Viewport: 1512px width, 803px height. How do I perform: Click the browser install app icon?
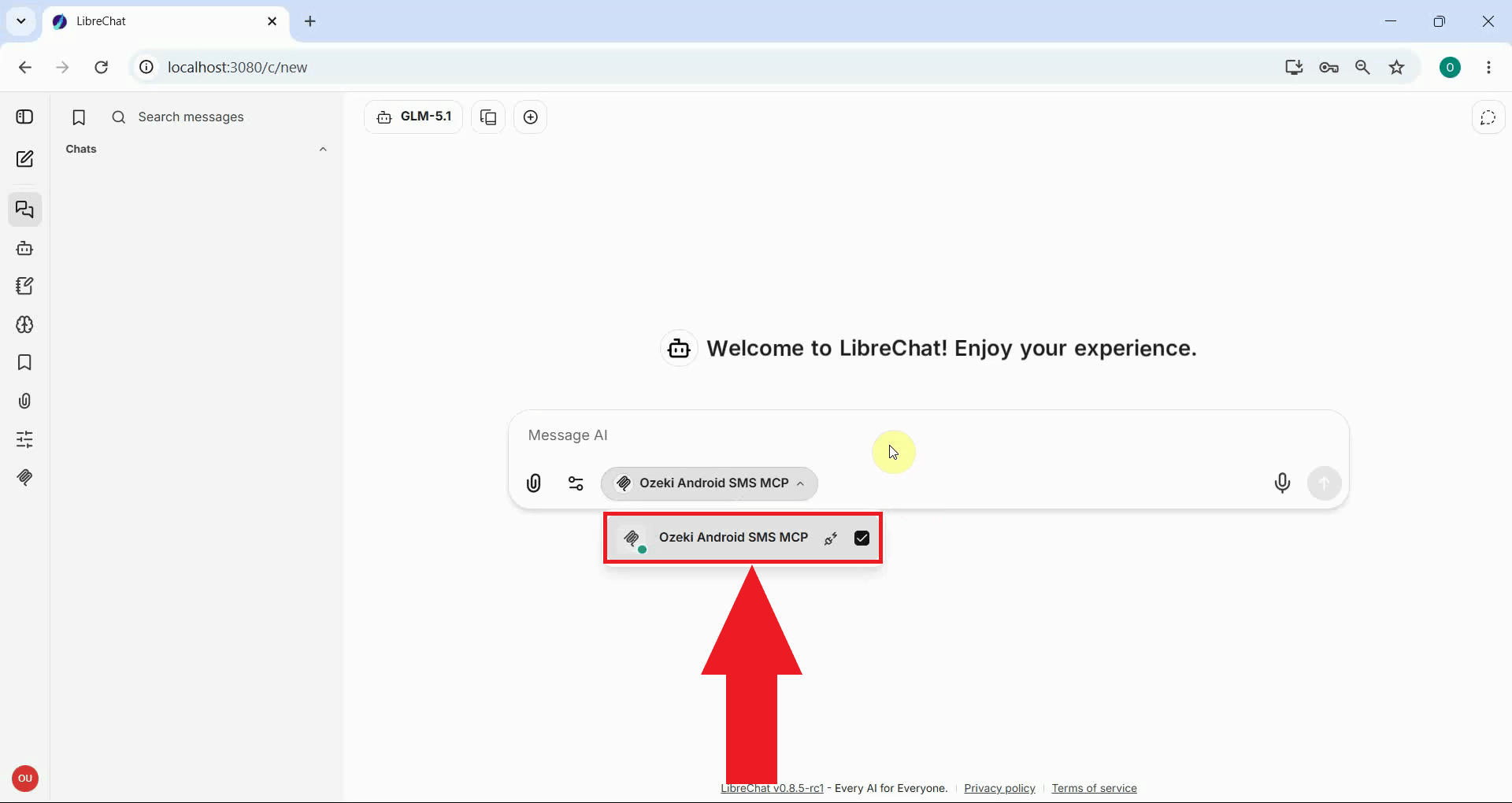coord(1294,68)
